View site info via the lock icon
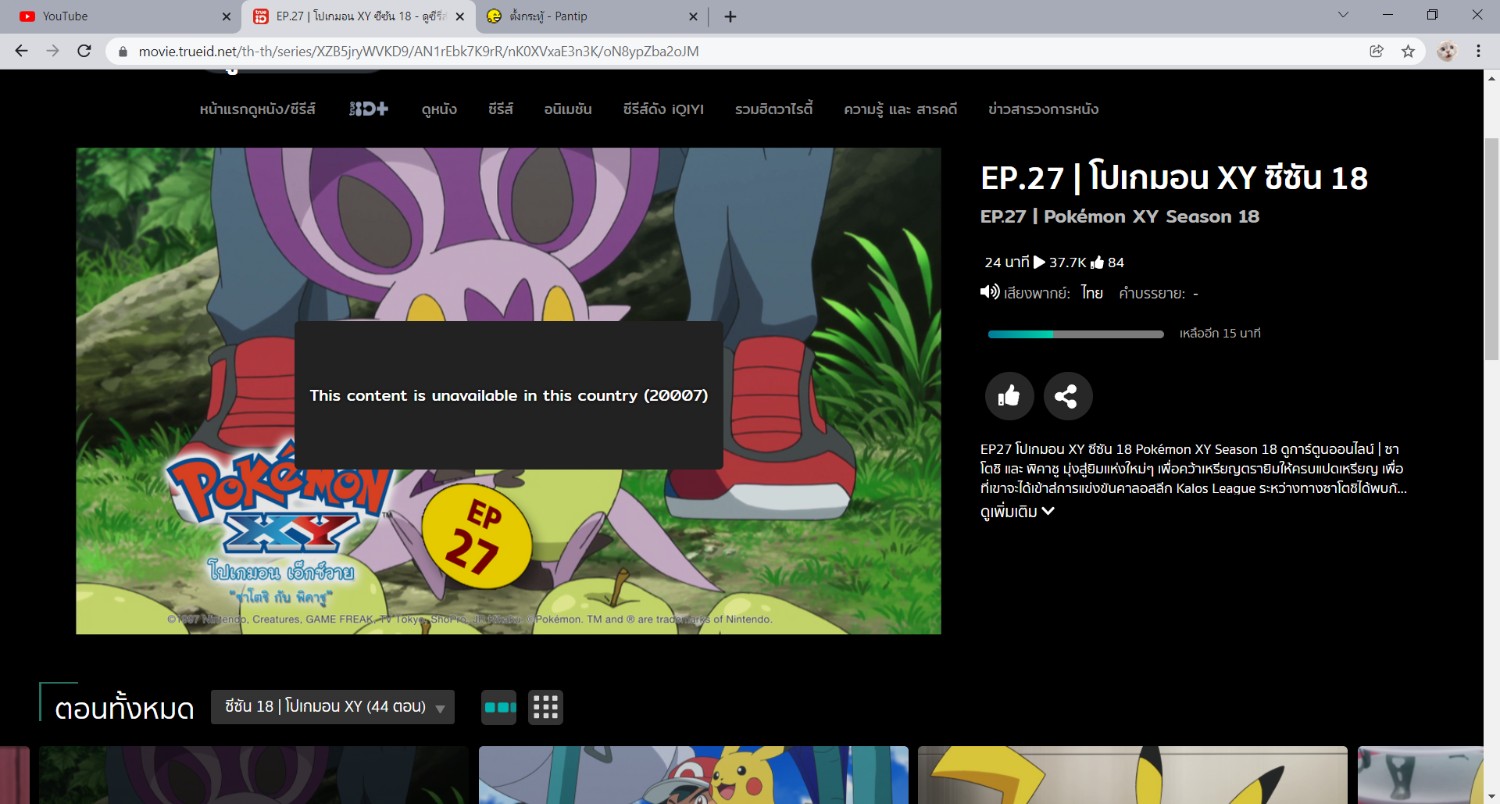The image size is (1500, 804). coord(124,51)
